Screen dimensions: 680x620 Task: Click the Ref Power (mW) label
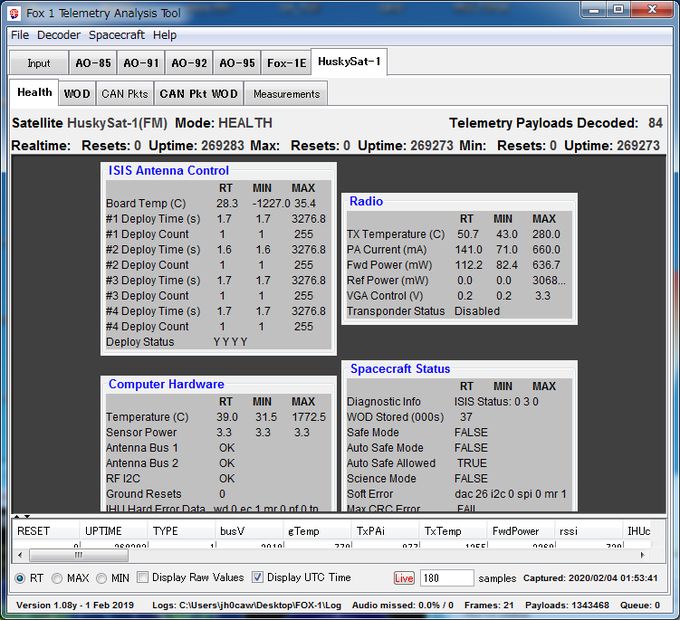388,281
